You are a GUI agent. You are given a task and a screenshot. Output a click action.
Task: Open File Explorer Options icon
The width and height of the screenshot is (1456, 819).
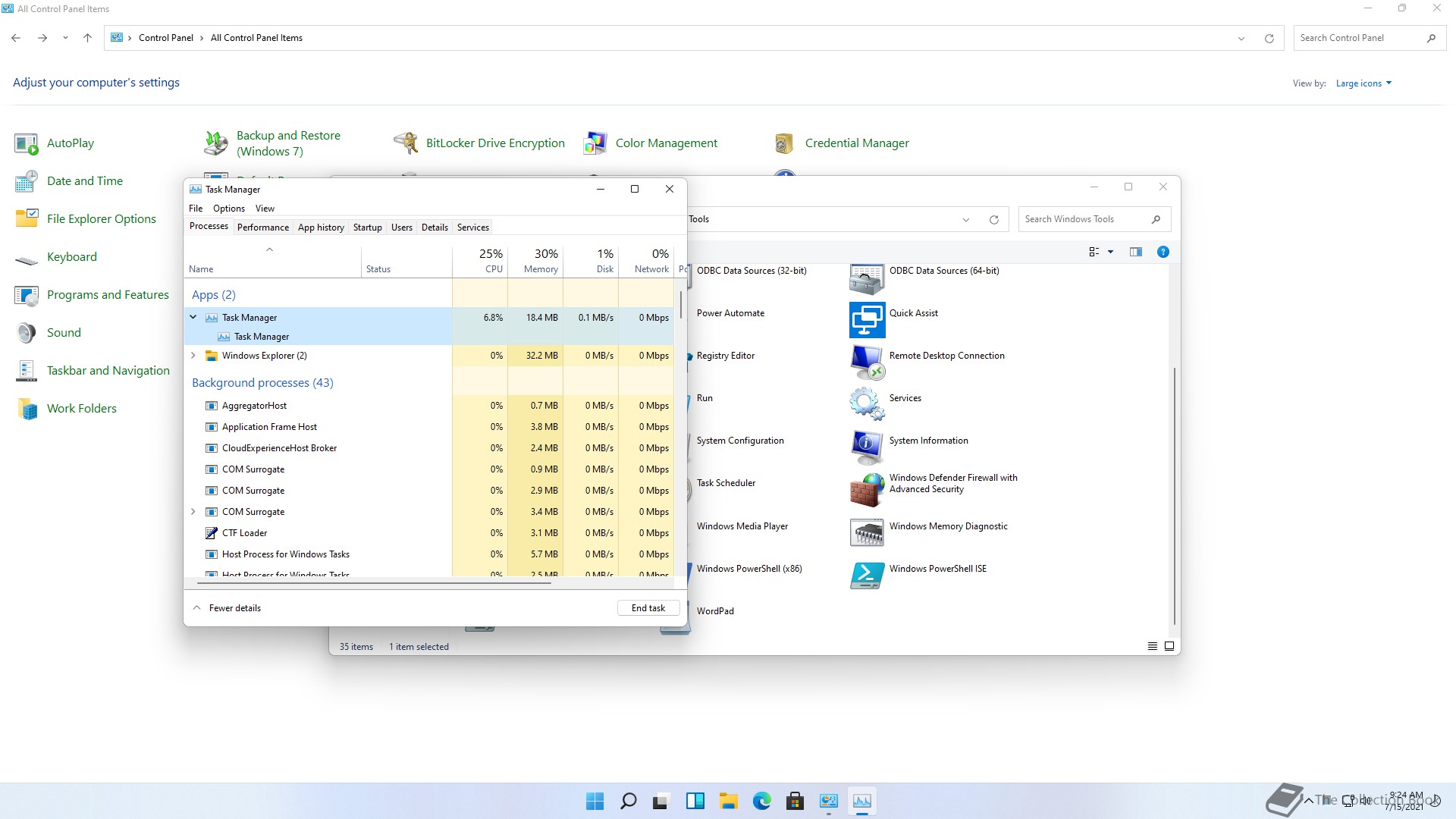[27, 219]
